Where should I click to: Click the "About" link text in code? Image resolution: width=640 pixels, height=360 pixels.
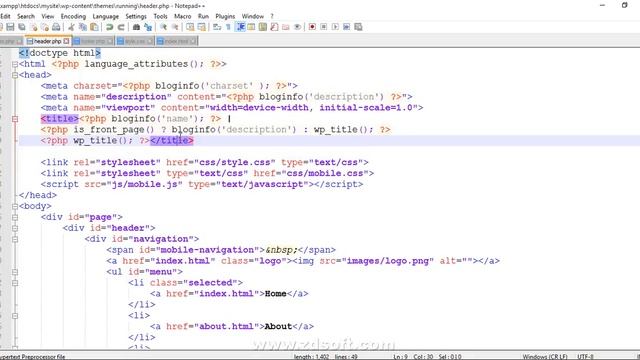[278, 327]
